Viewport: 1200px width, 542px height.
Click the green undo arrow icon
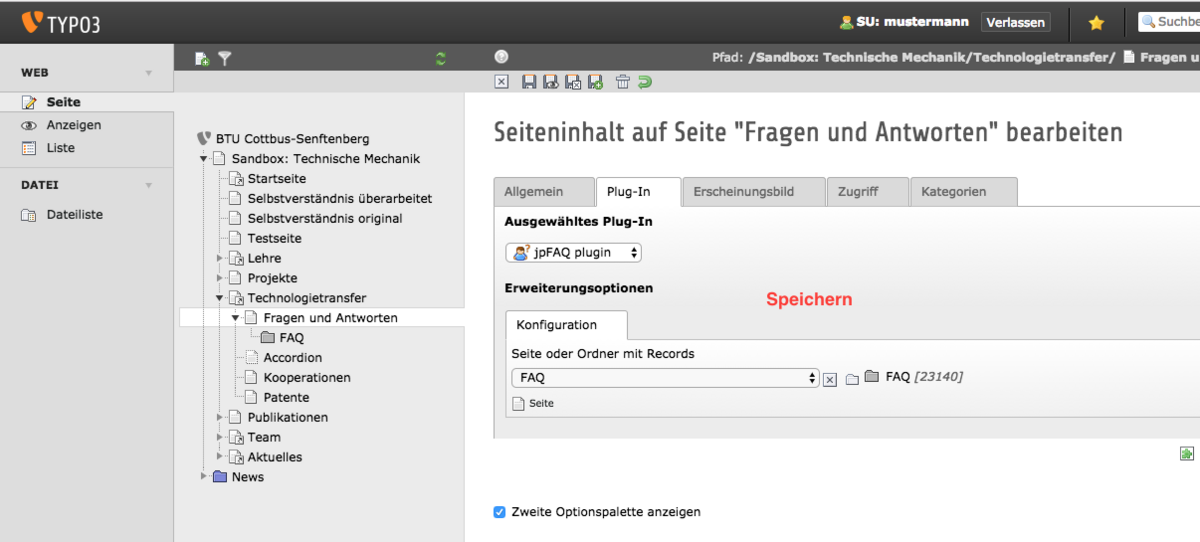tap(645, 82)
